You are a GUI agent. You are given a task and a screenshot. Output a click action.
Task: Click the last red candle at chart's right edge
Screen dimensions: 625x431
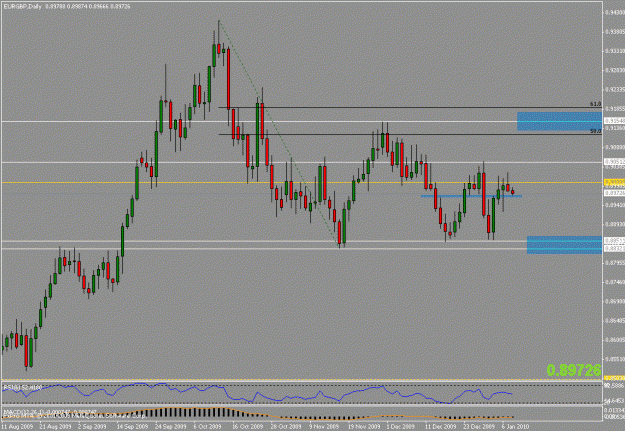coord(513,192)
